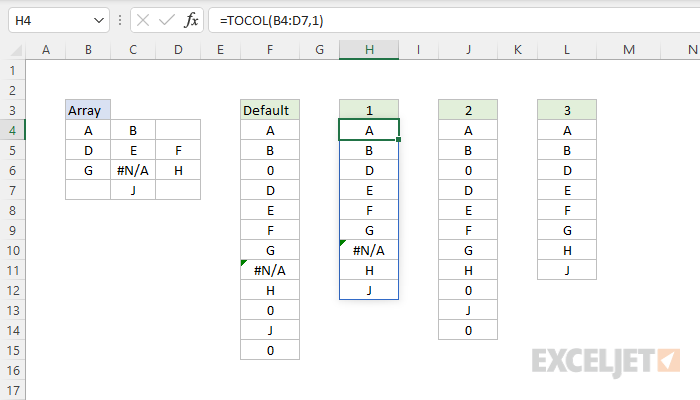
Task: Click cell J in the Array table
Action: 133,190
